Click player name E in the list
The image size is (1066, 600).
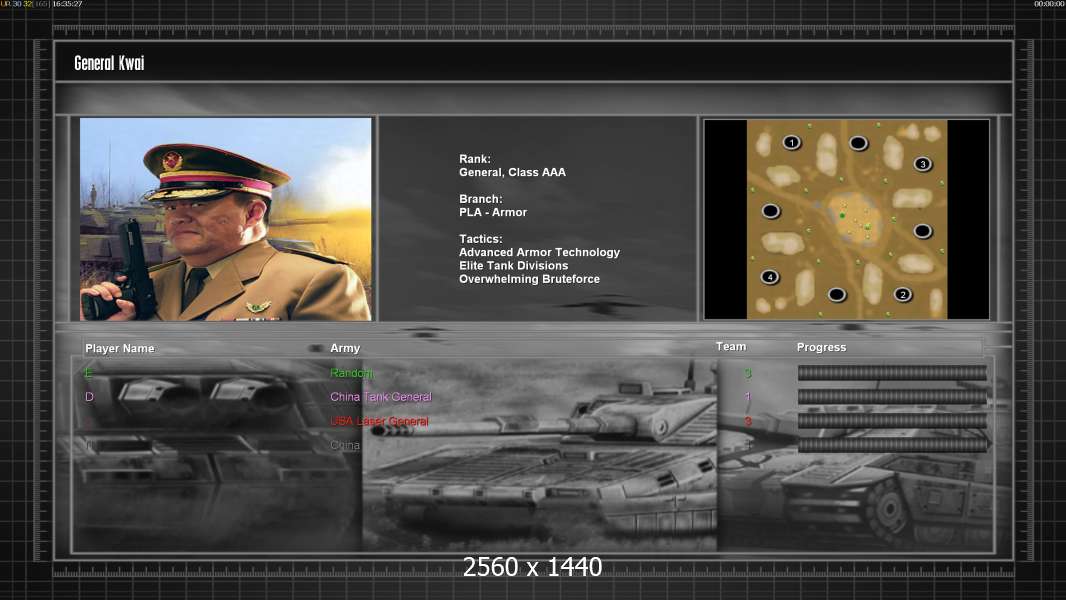click(88, 372)
